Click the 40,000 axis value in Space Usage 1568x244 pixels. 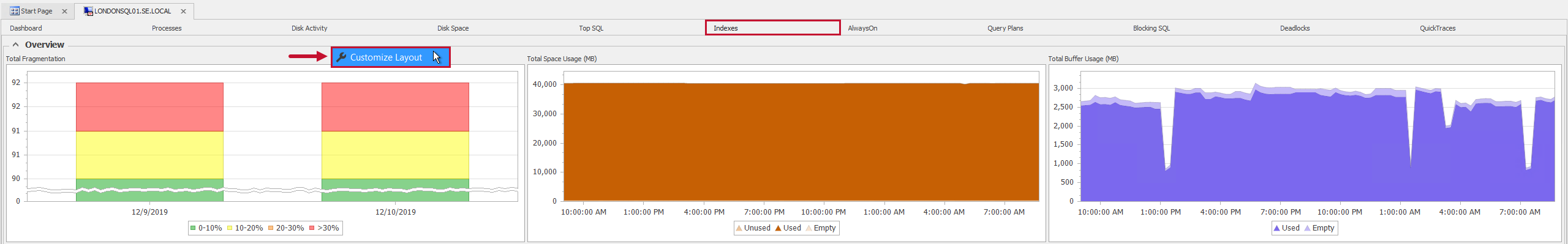pyautogui.click(x=545, y=84)
